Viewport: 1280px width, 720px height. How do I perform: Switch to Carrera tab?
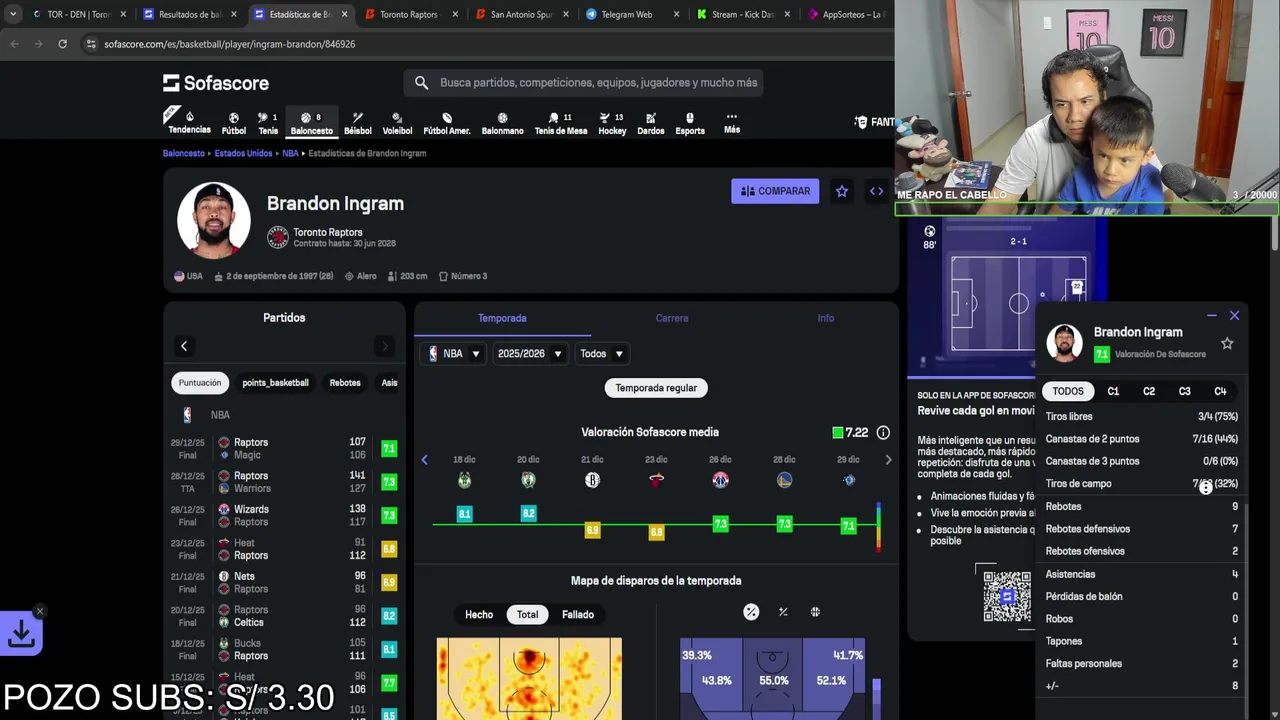click(x=672, y=318)
